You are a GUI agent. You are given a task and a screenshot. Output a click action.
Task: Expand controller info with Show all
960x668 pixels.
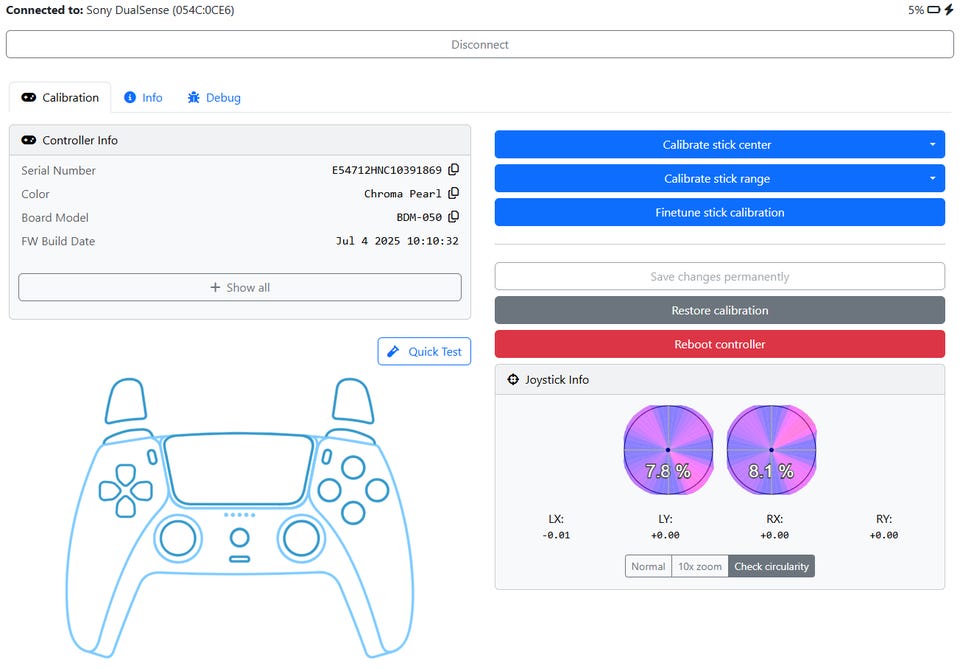tap(240, 287)
